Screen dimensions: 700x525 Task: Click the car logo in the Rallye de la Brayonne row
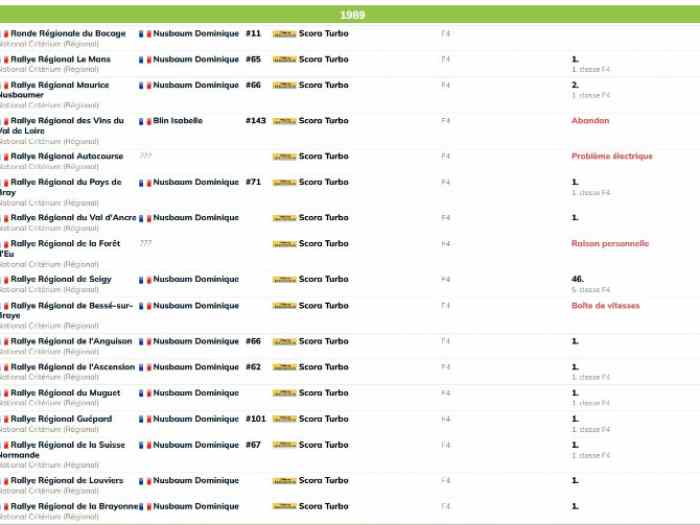coord(284,507)
